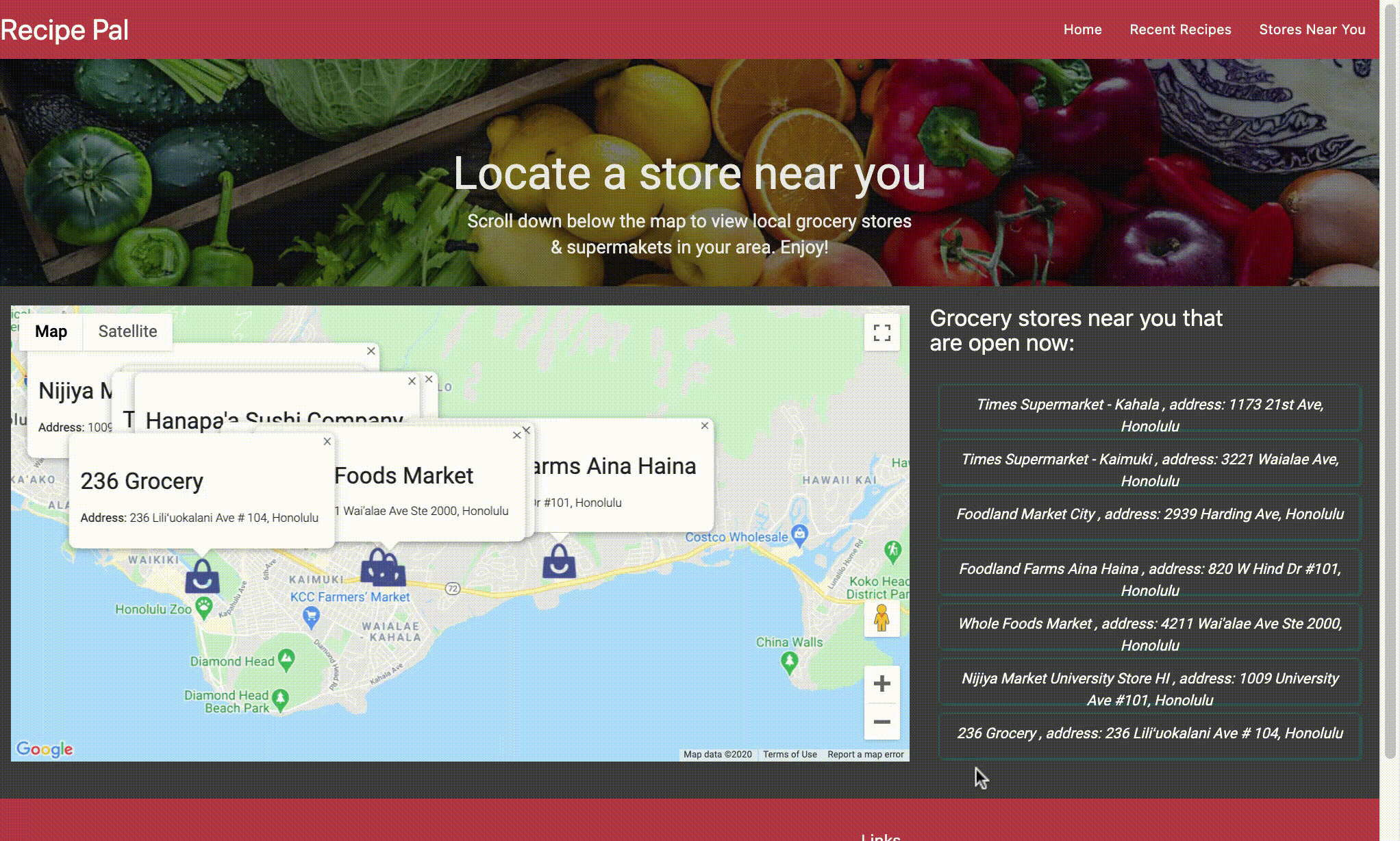Click Stores Near You navigation link

coord(1312,29)
